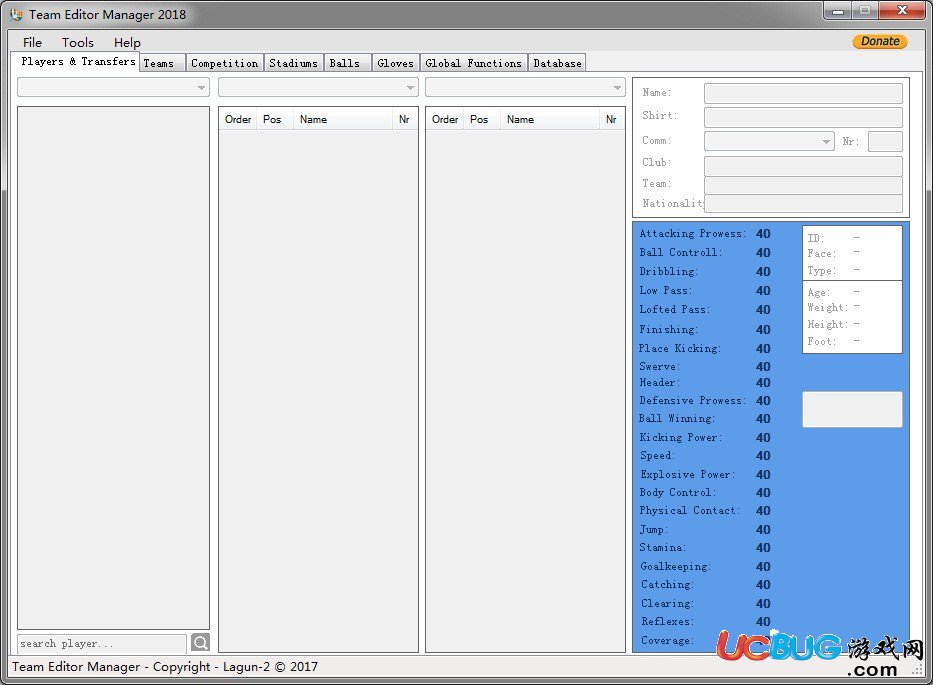Switch to the Competition tab
Viewport: 933px width, 685px height.
coord(224,63)
